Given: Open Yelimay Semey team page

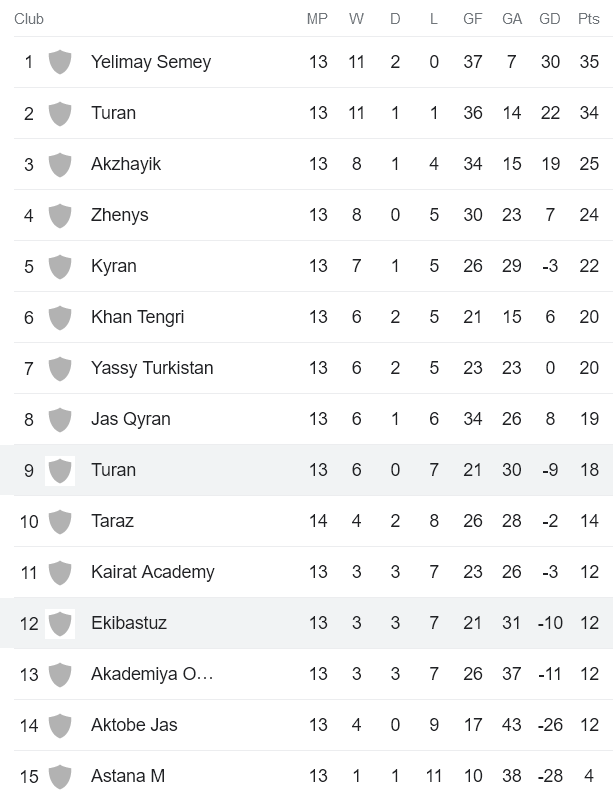Looking at the screenshot, I should (x=151, y=62).
